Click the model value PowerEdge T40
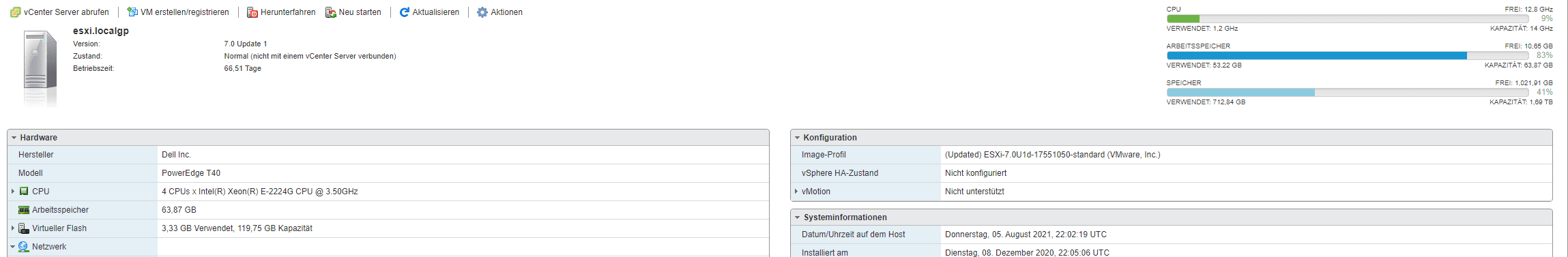The height and width of the screenshot is (257, 1568). (x=191, y=173)
